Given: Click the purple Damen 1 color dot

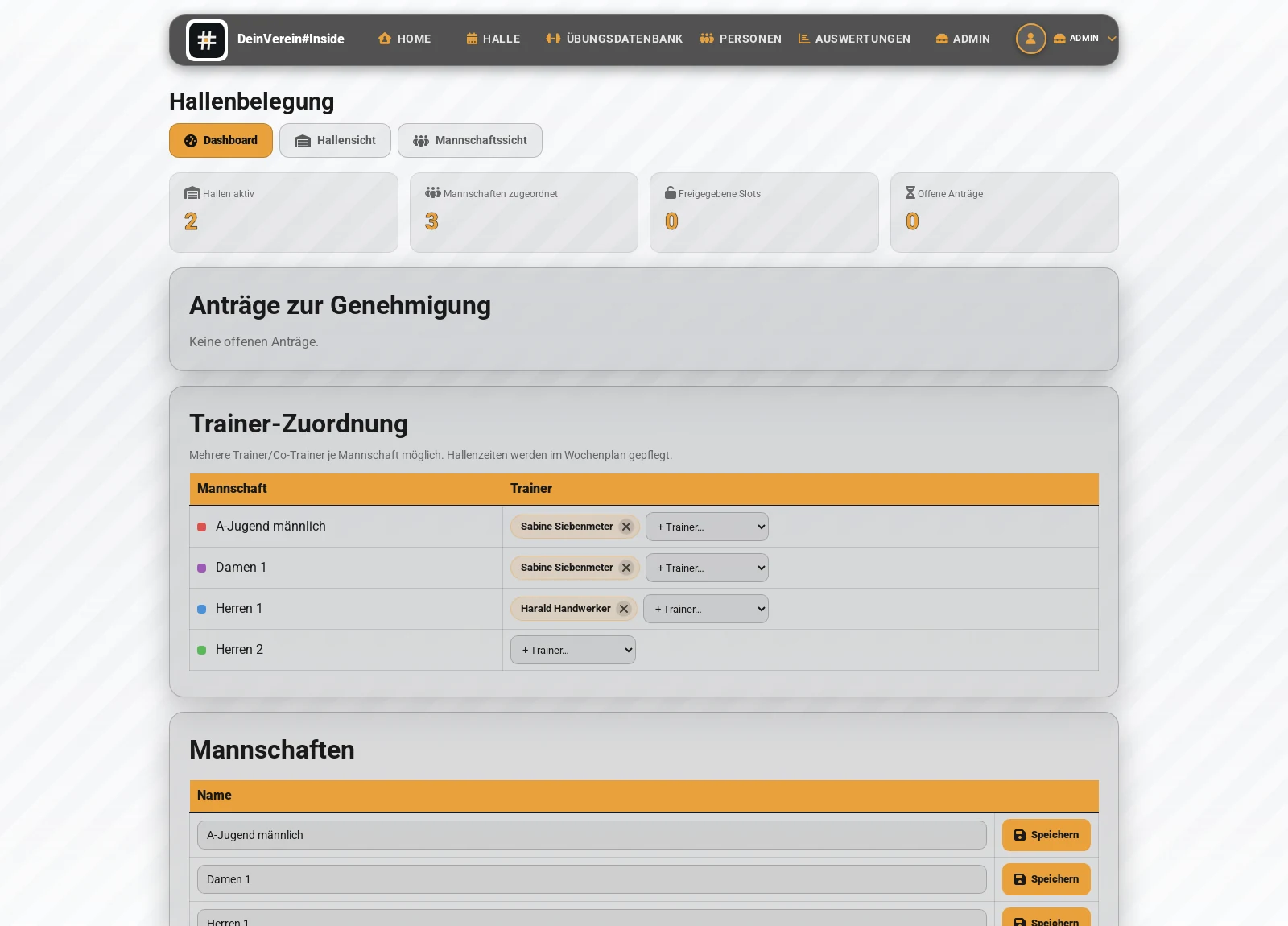Looking at the screenshot, I should pos(202,568).
